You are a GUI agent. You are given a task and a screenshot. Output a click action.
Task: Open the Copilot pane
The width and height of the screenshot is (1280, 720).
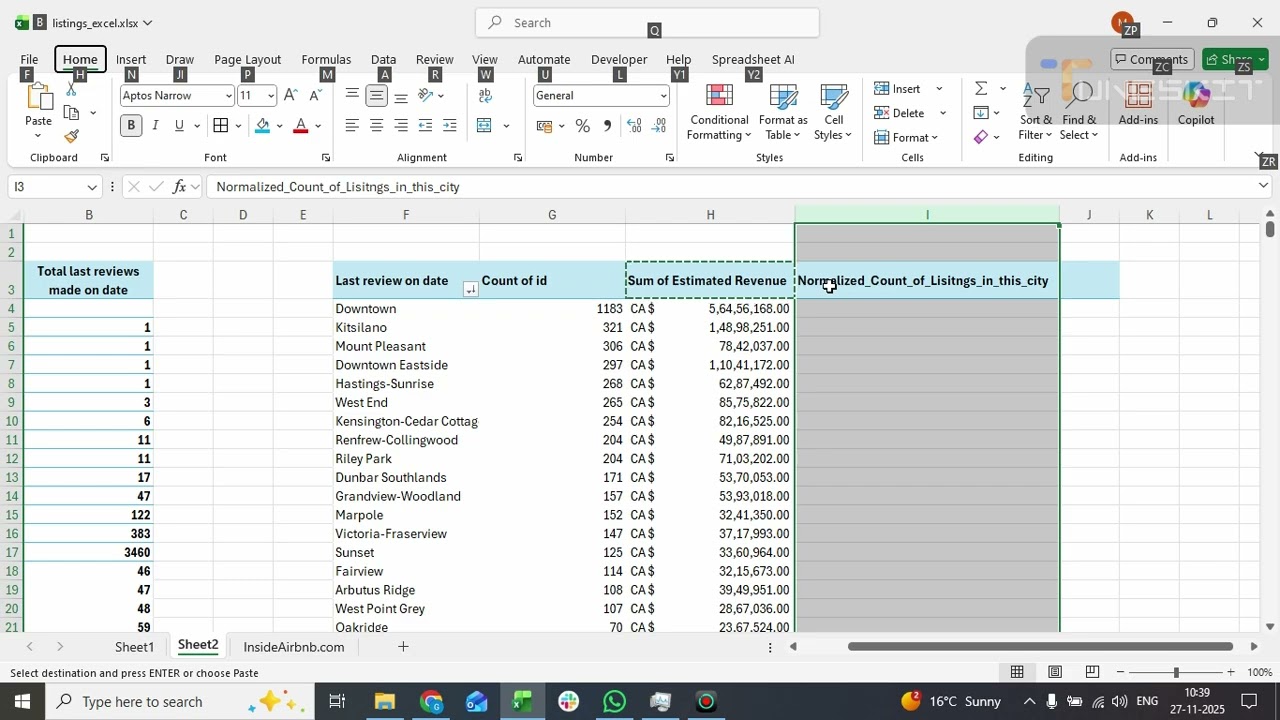(1195, 104)
